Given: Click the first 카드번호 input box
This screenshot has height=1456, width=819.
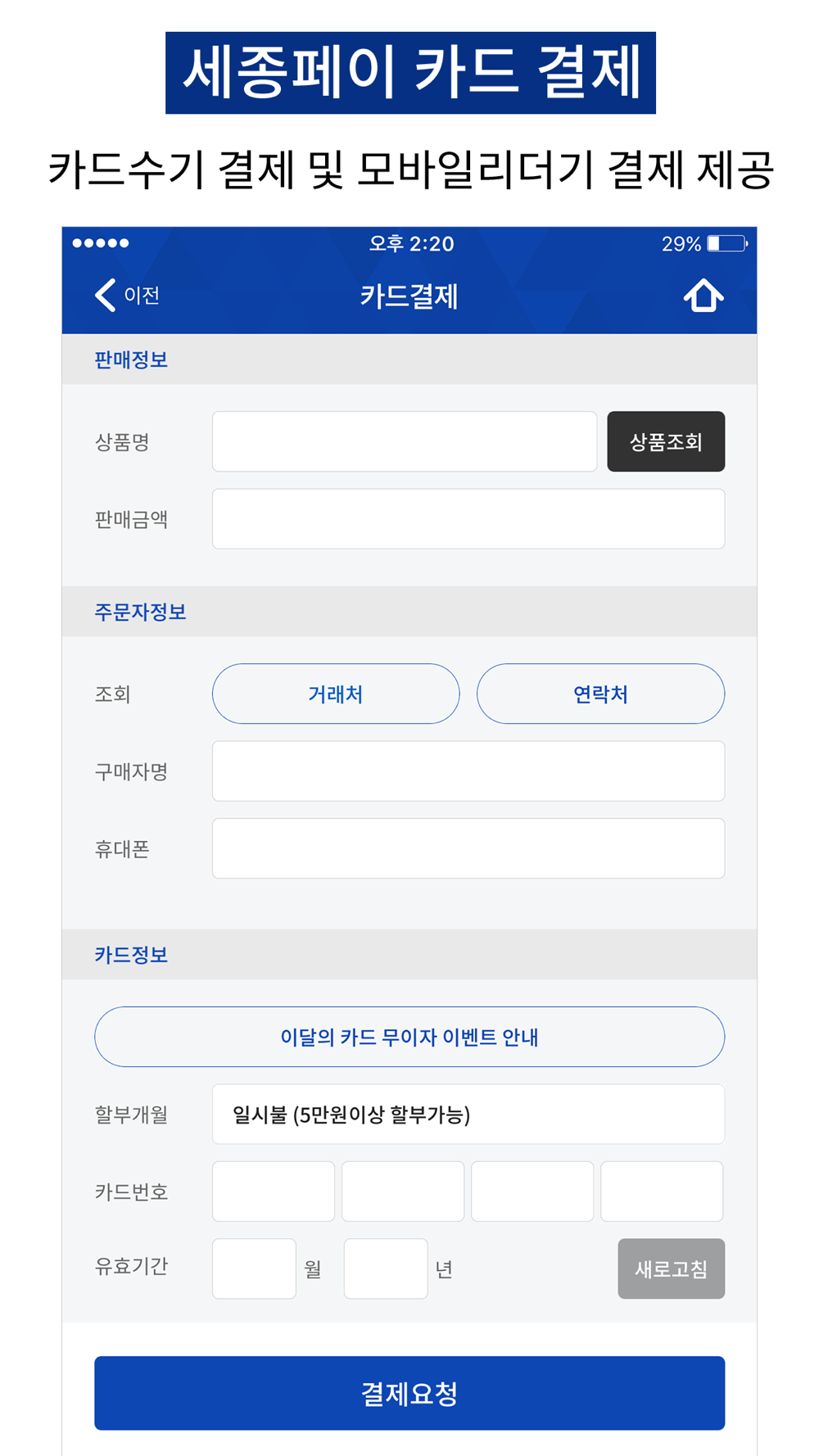Looking at the screenshot, I should click(x=274, y=1191).
